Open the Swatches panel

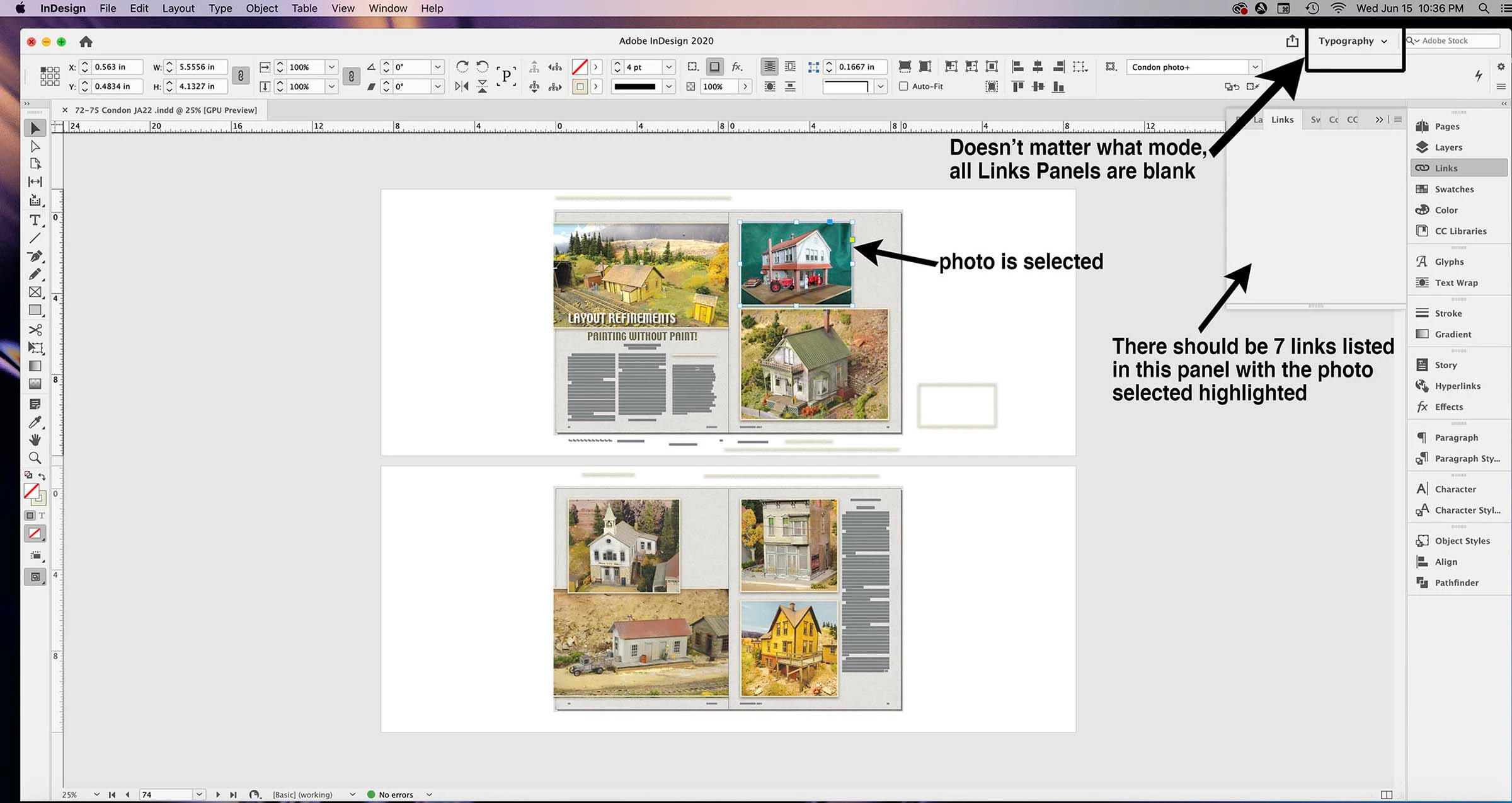1453,189
